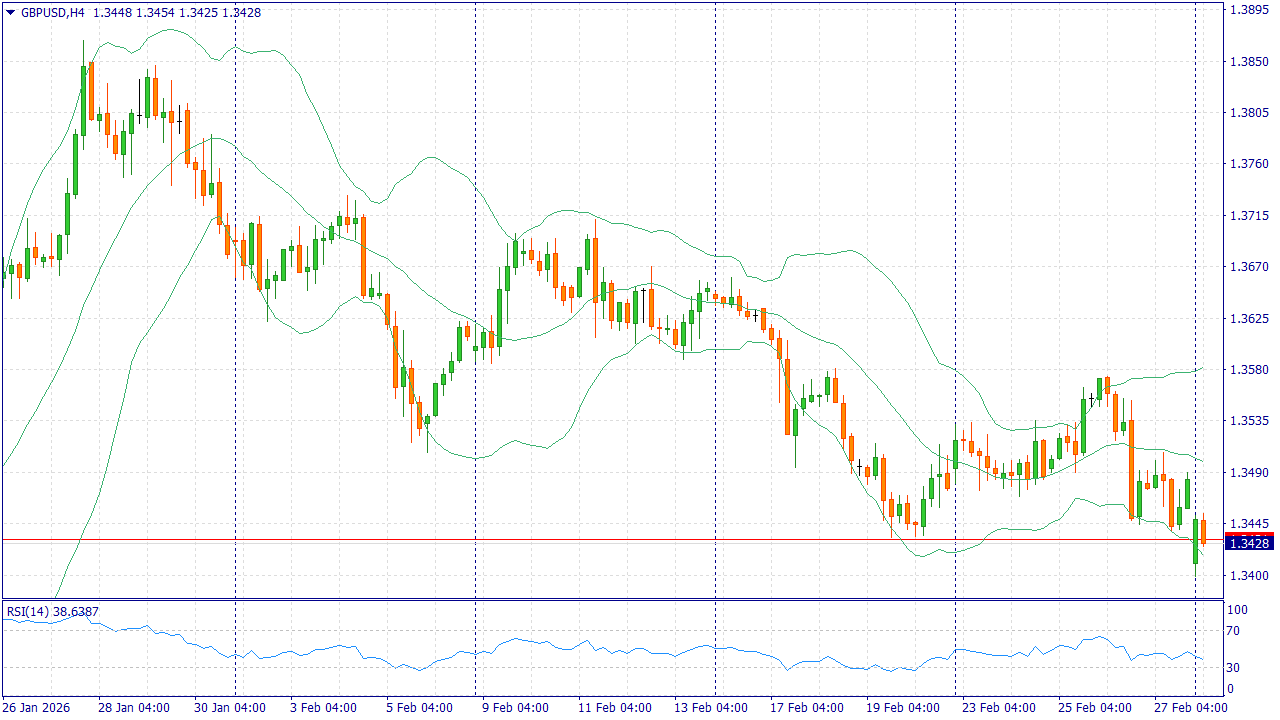The height and width of the screenshot is (720, 1280).
Task: Click the 1.3895 top price scale label
Action: 1249,10
